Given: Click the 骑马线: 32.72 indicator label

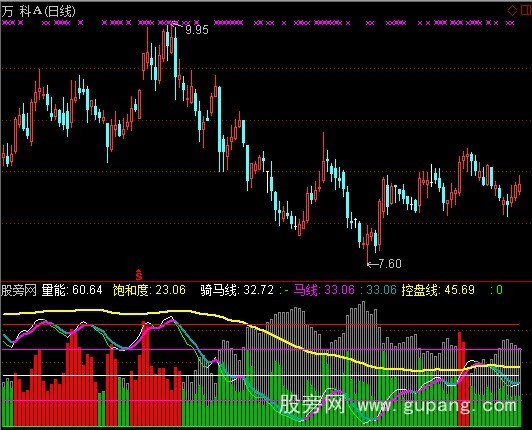Looking at the screenshot, I should point(236,290).
